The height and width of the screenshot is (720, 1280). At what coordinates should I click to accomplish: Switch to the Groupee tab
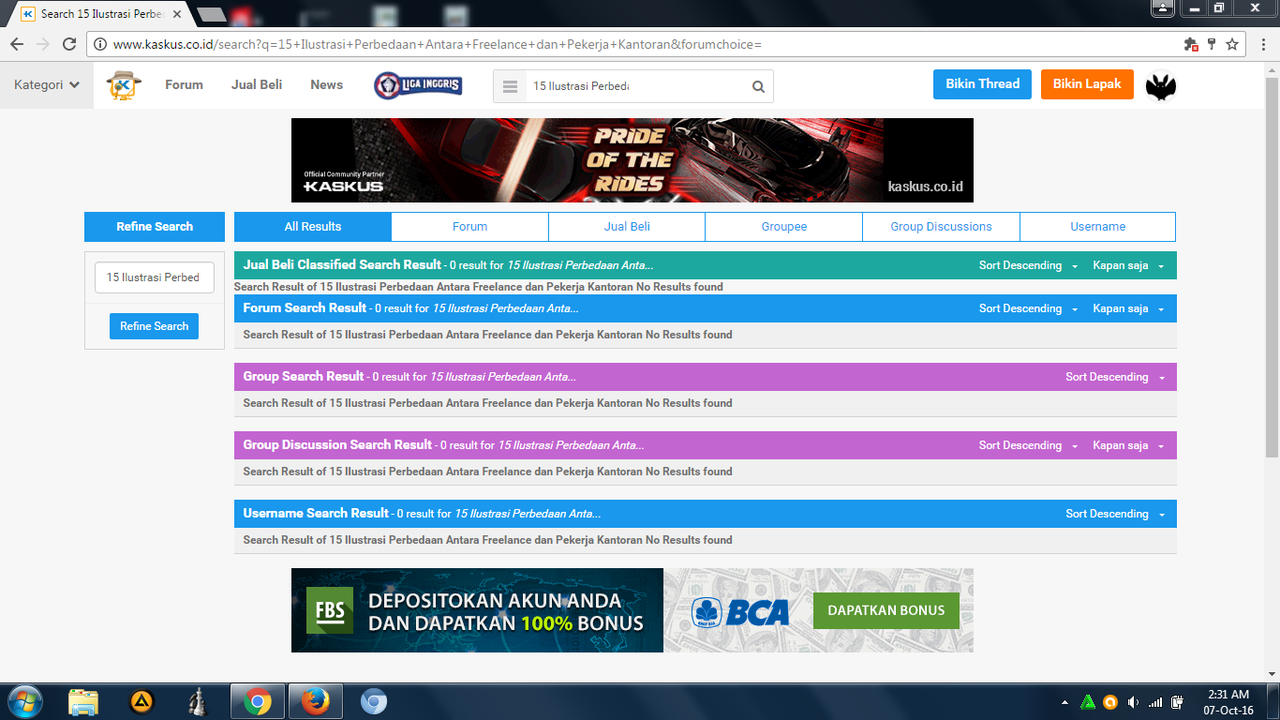pos(784,227)
